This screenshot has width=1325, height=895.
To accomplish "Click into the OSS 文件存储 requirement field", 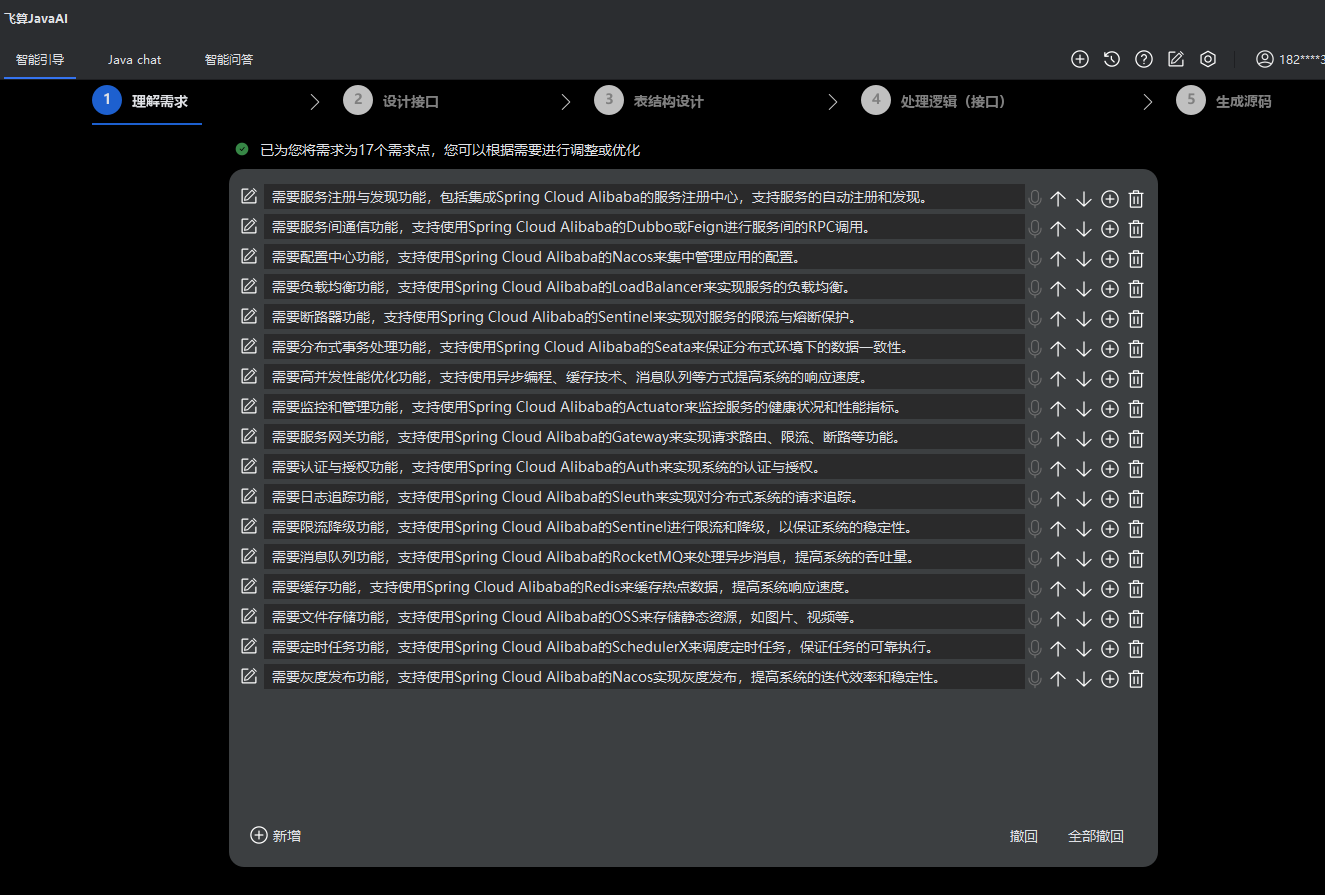I will click(644, 617).
